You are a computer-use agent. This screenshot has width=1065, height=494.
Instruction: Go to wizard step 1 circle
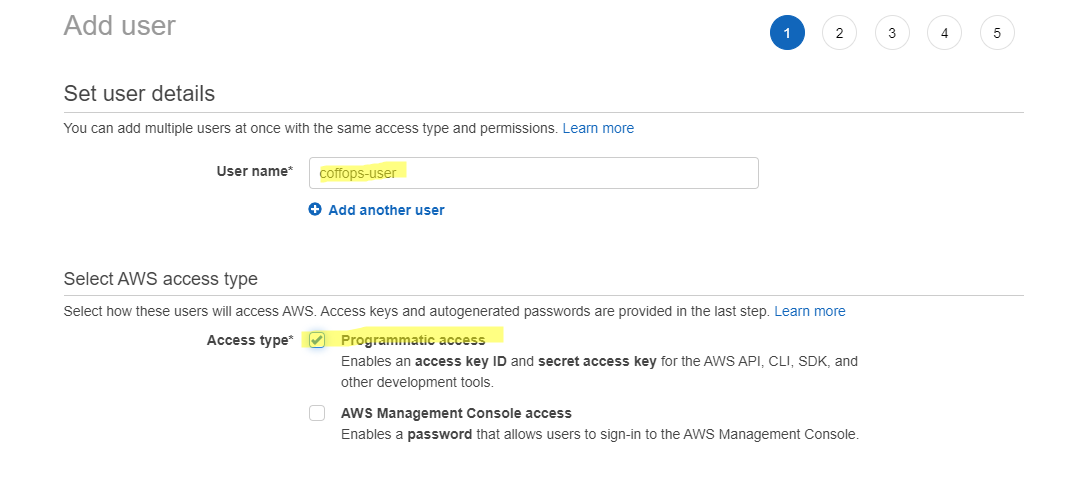[x=787, y=33]
